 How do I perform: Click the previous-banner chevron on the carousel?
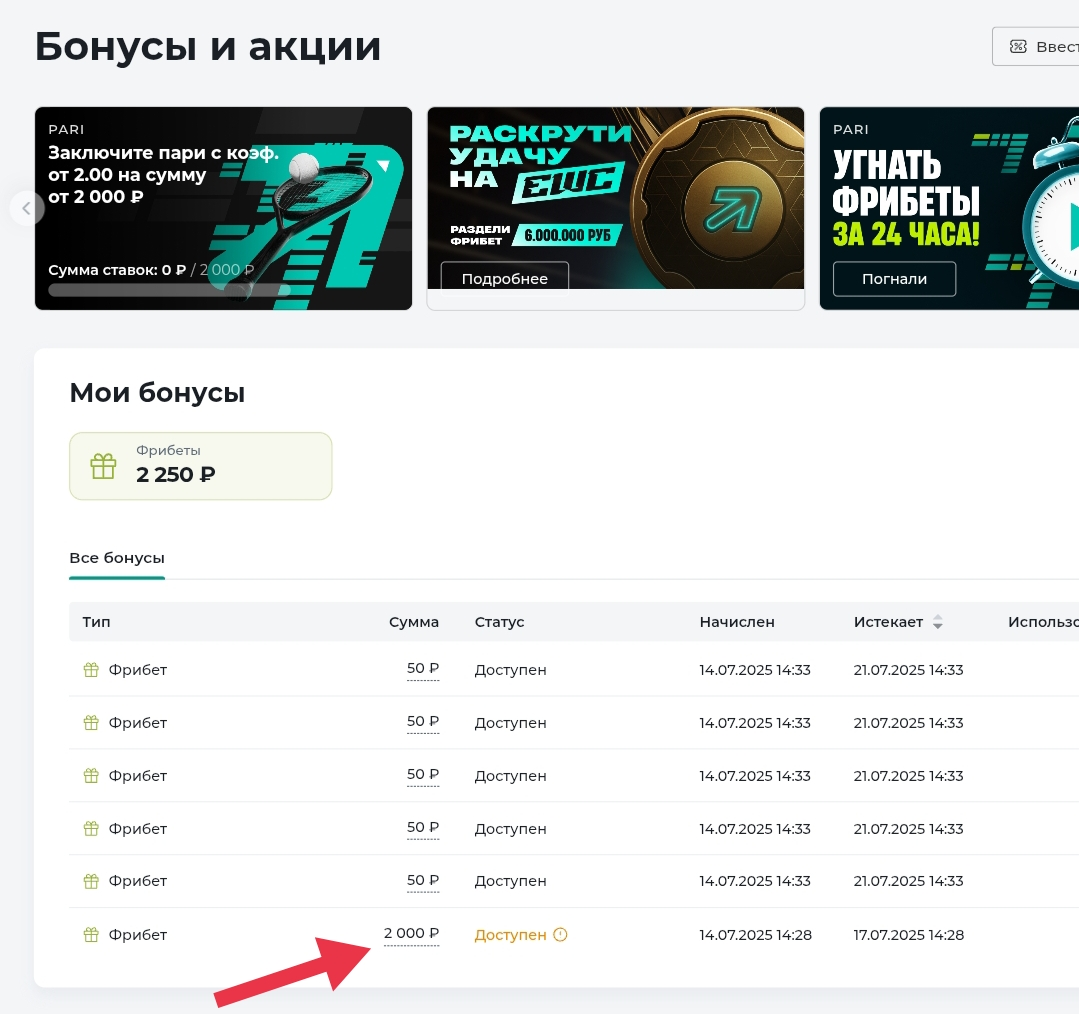tap(26, 208)
